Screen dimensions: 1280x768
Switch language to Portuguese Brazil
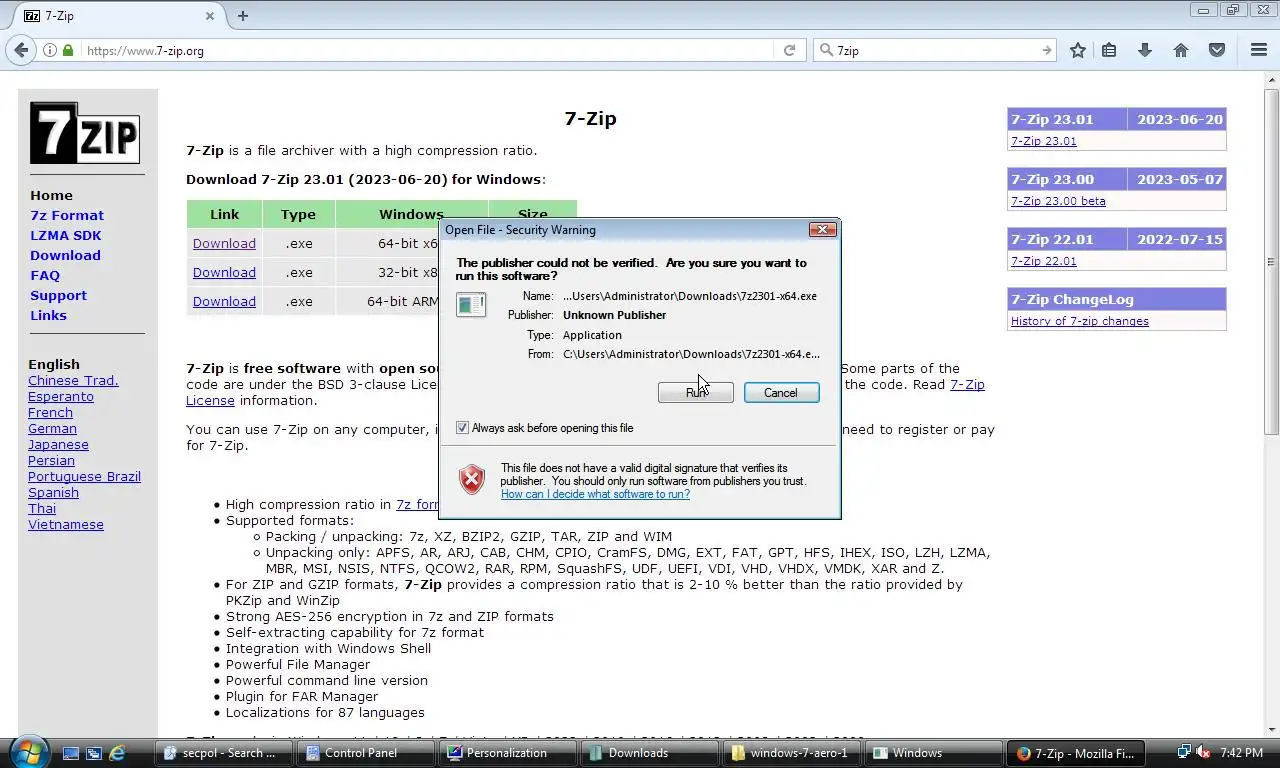pos(84,476)
